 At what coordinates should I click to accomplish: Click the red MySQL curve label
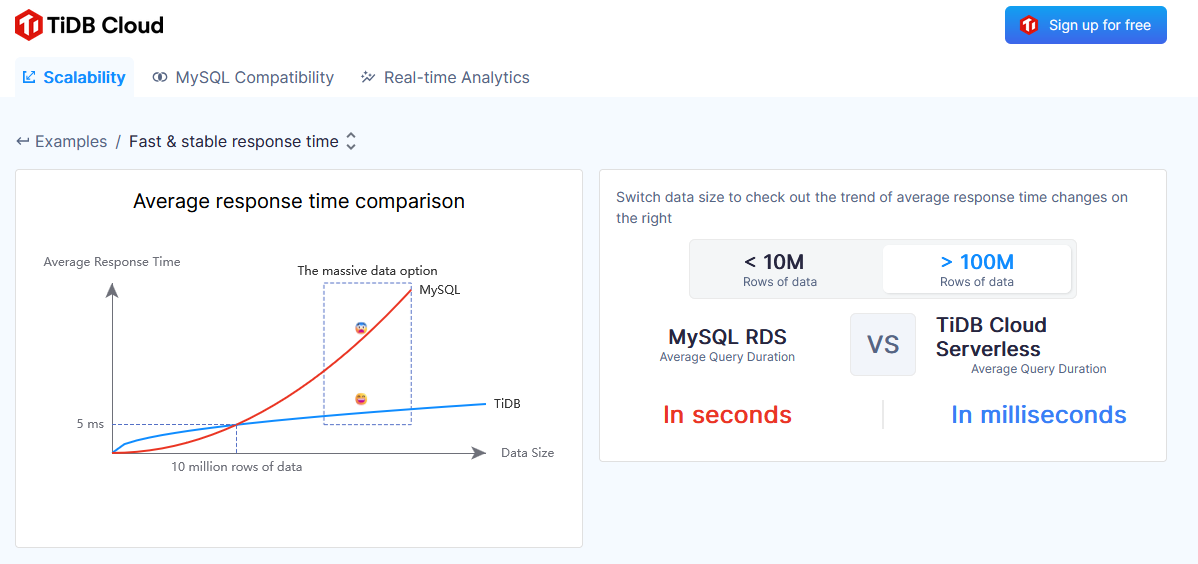click(x=439, y=290)
